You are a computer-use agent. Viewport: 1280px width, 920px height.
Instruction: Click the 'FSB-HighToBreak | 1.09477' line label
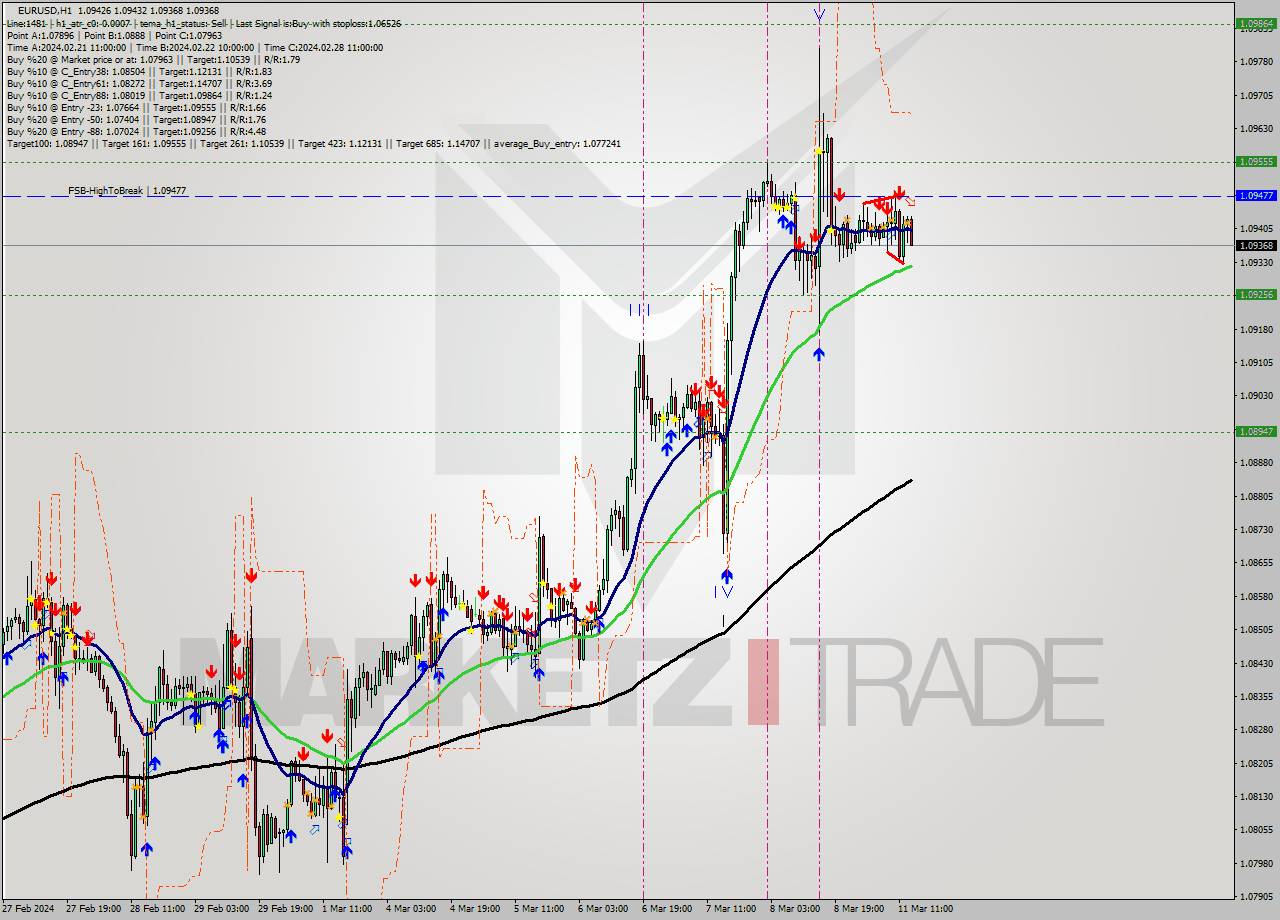coord(127,190)
